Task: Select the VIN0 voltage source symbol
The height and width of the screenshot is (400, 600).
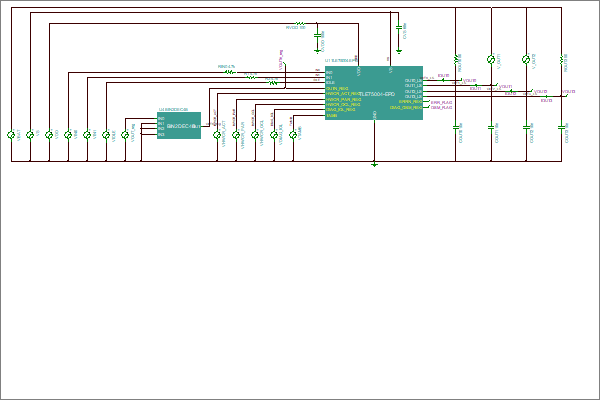Action: click(68, 135)
